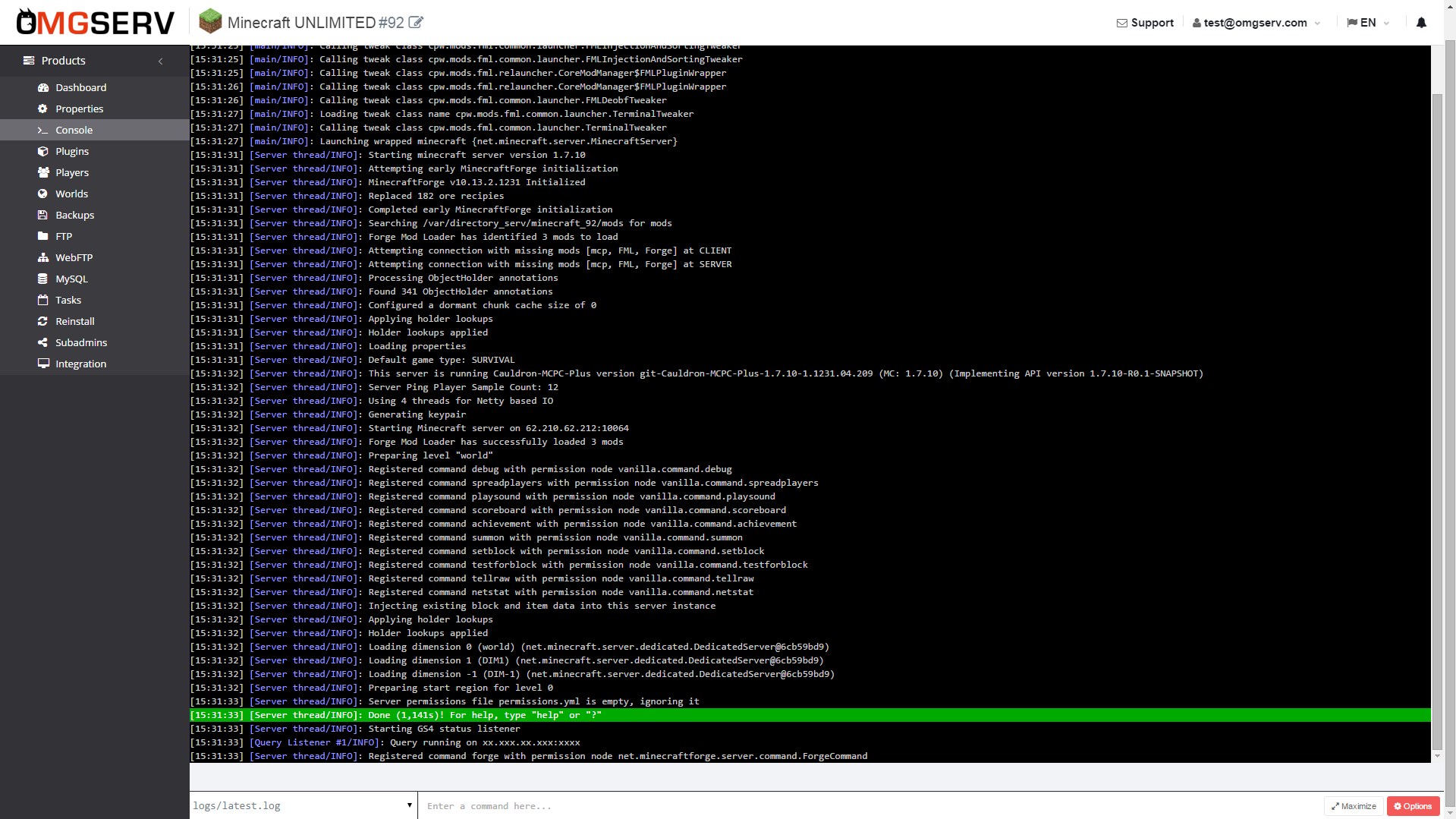This screenshot has width=1456, height=819.
Task: Click the Minecraft grass block icon
Action: tap(210, 21)
